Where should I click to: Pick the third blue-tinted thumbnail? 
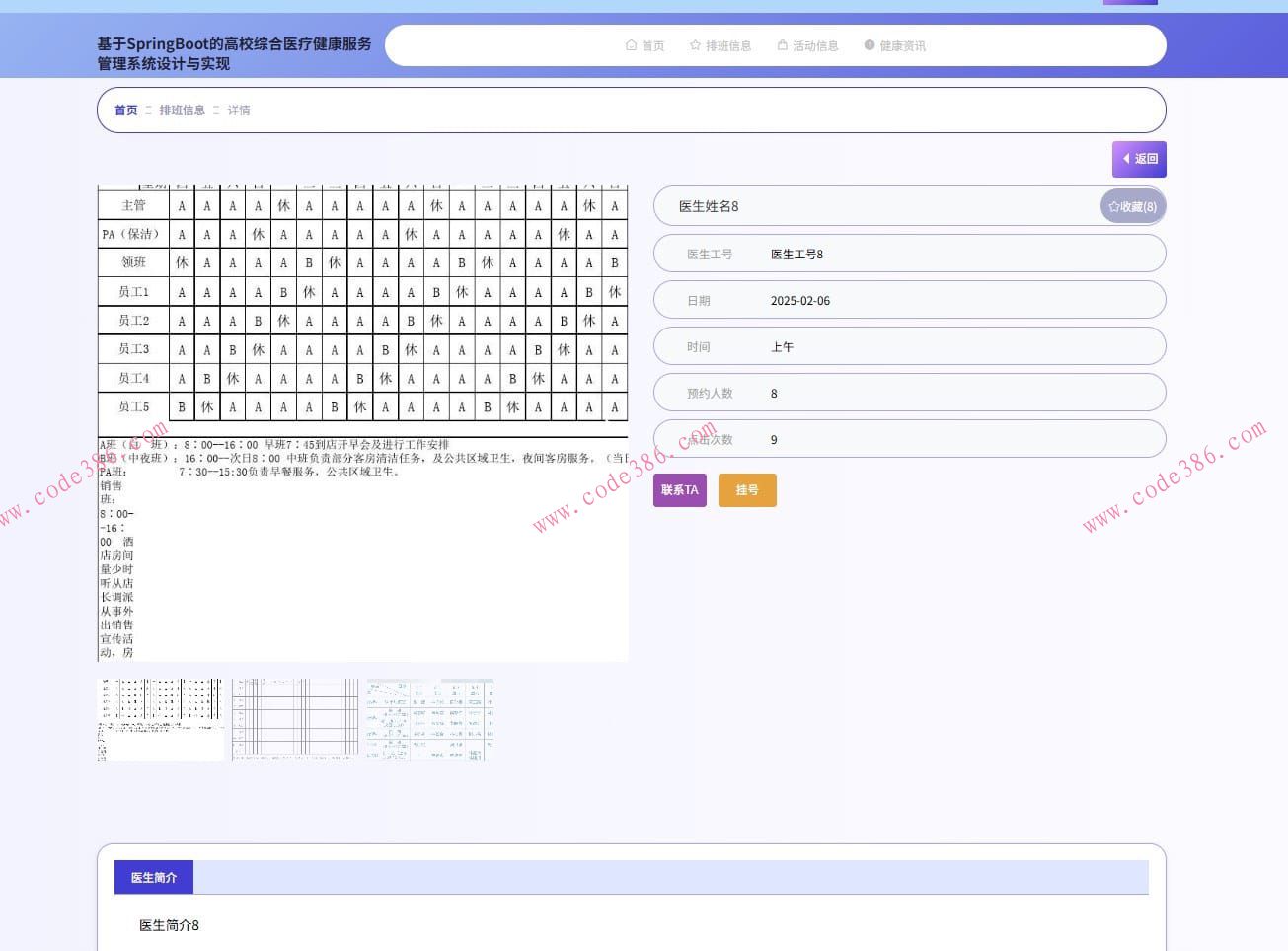pyautogui.click(x=429, y=719)
